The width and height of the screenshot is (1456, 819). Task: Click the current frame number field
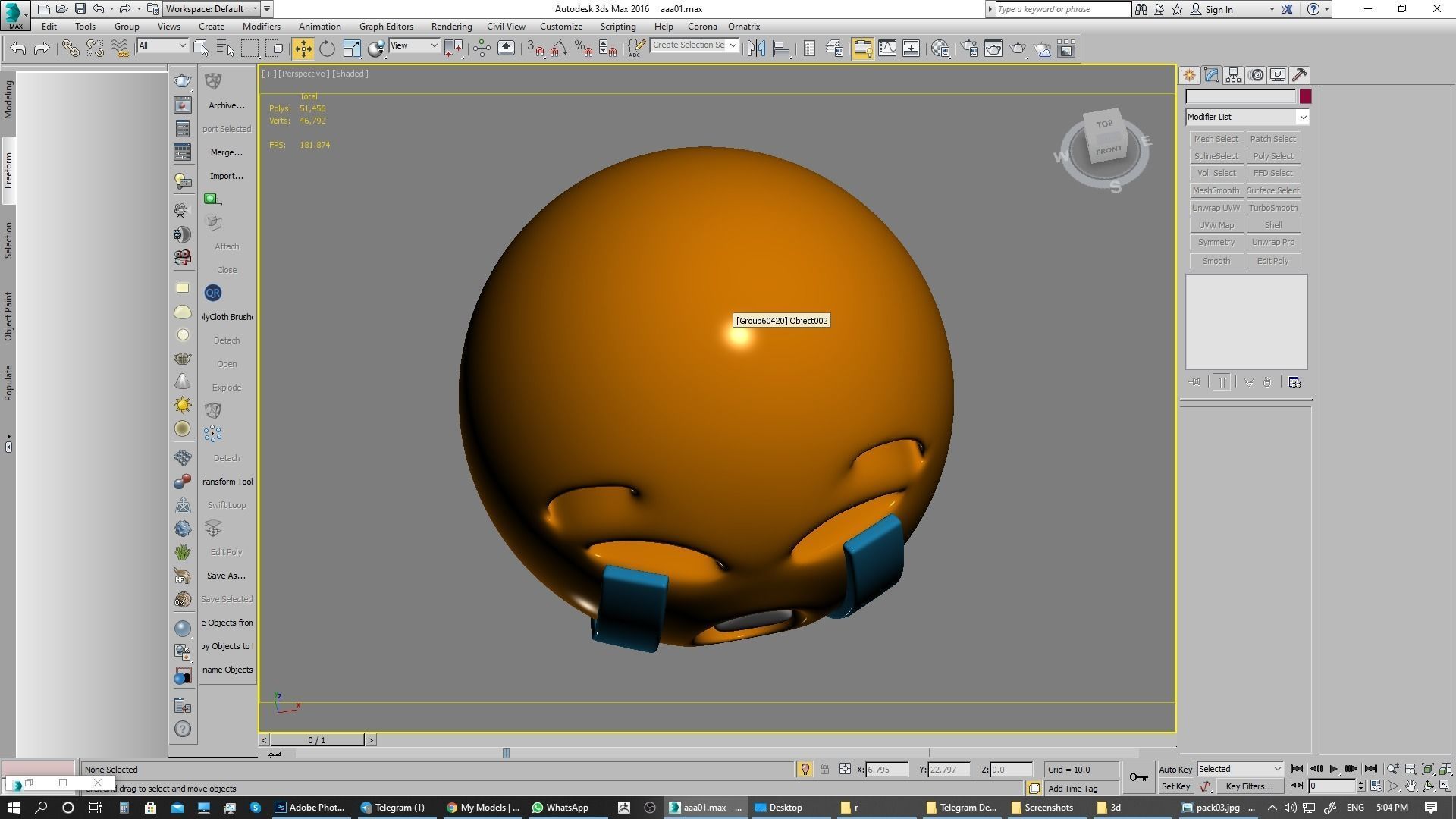coord(1332,786)
